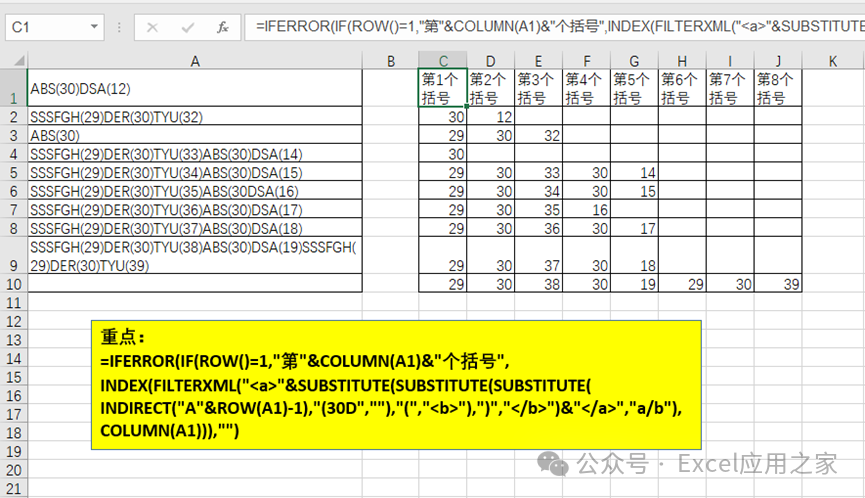Click cell ending with TYU(34)ABS(30)DSA(15)

(x=195, y=173)
